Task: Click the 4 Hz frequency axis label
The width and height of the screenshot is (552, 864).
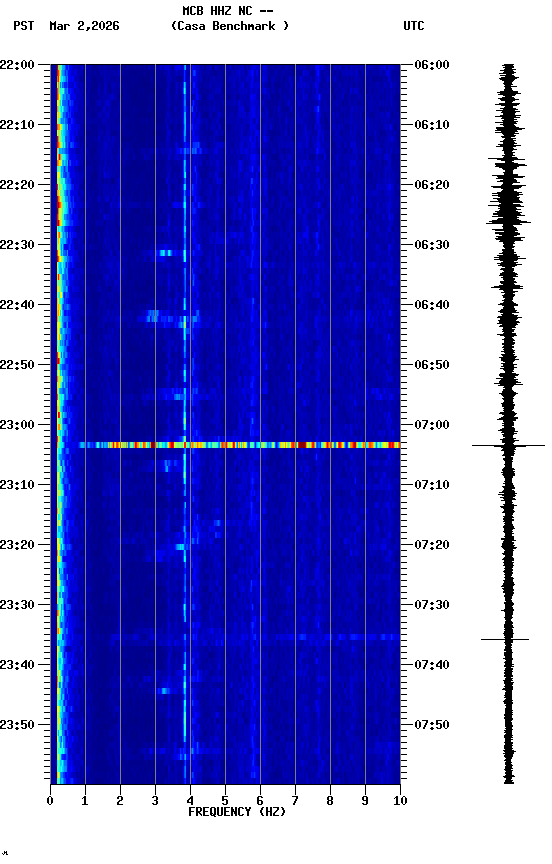Action: click(190, 801)
